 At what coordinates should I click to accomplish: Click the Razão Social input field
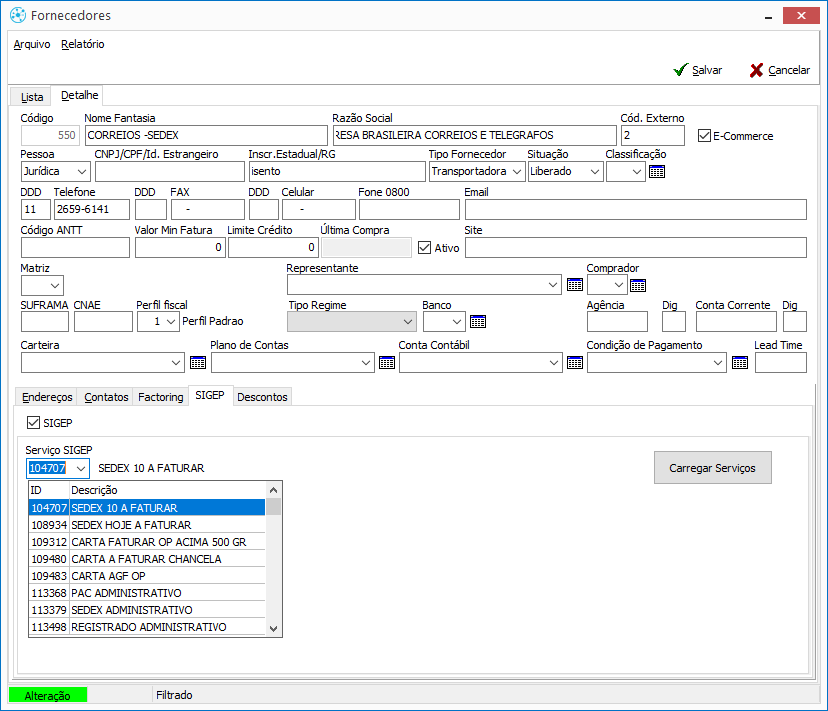(475, 135)
